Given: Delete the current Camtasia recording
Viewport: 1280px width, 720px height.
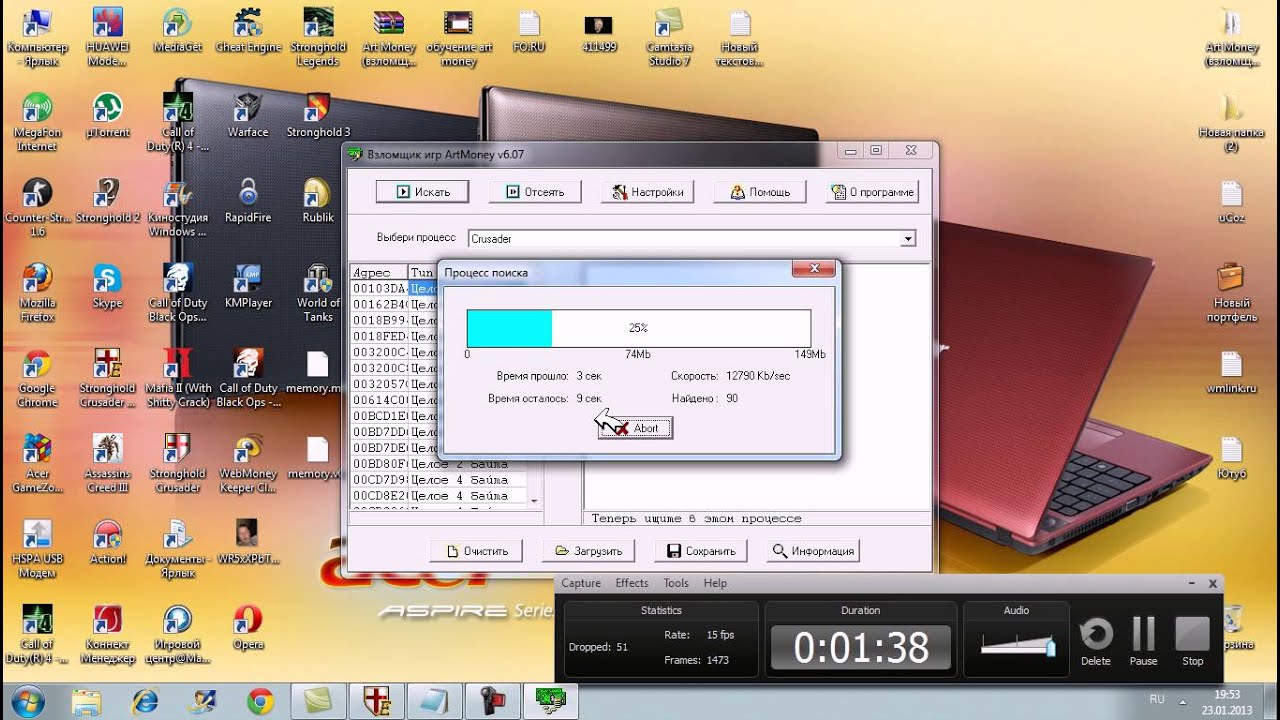Looking at the screenshot, I should [x=1096, y=641].
